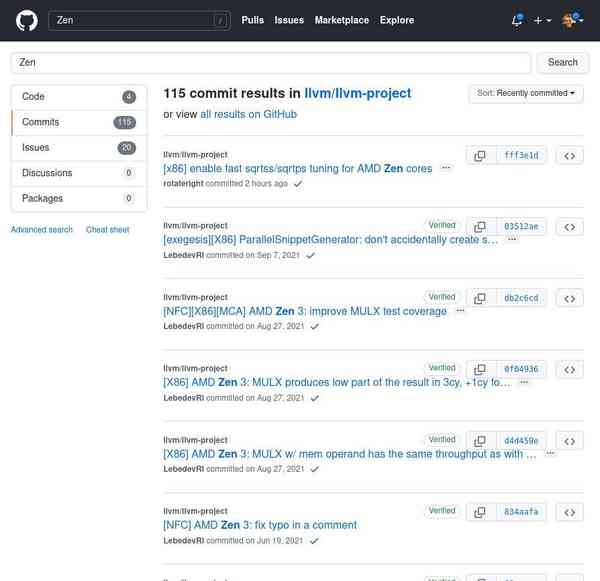The image size is (600, 581).
Task: Open commit hash d4d459e
Action: [521, 441]
